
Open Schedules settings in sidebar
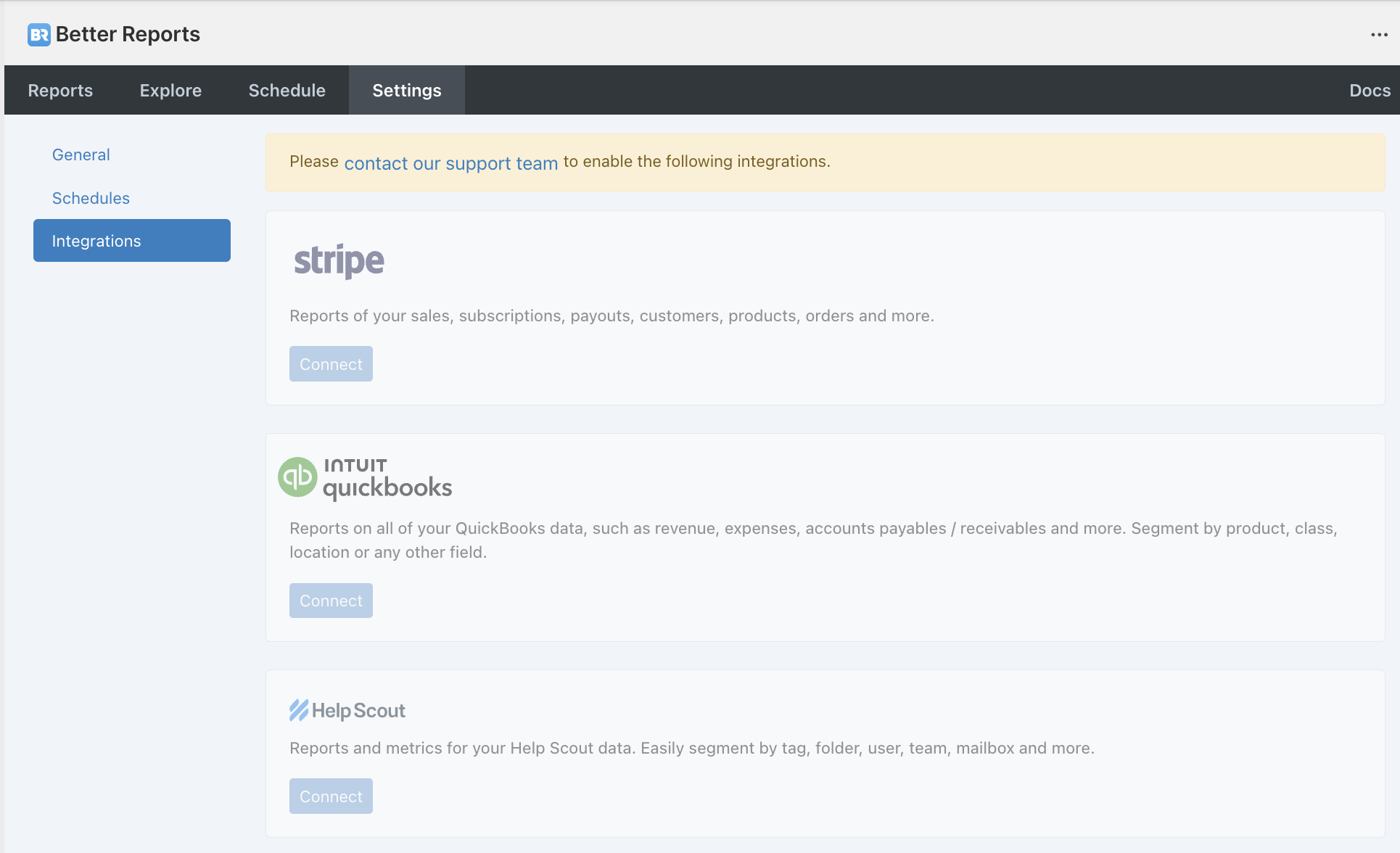(x=91, y=198)
